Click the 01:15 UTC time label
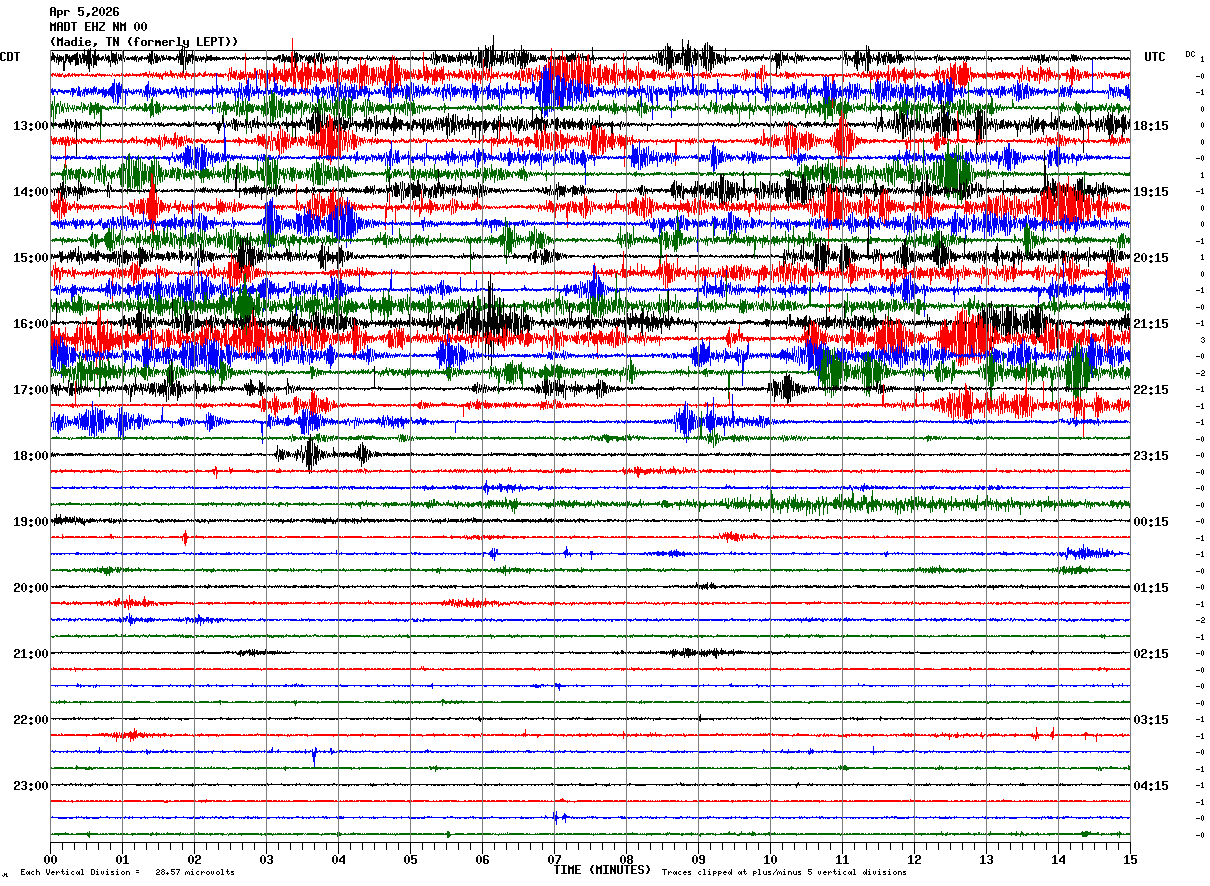 (x=1151, y=588)
